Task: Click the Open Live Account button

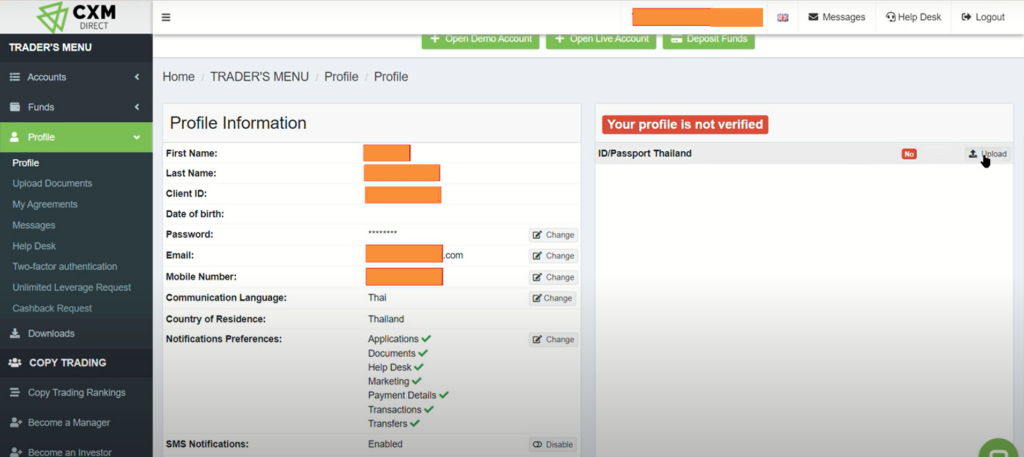Action: pyautogui.click(x=601, y=39)
